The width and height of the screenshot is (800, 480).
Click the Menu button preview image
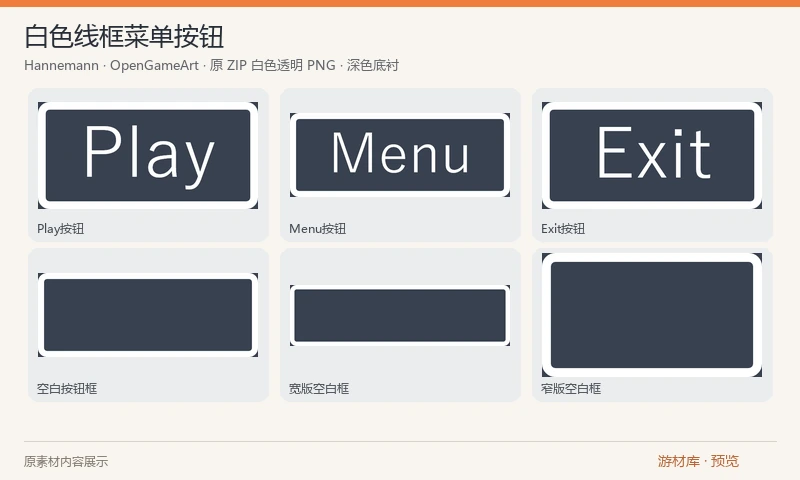400,155
